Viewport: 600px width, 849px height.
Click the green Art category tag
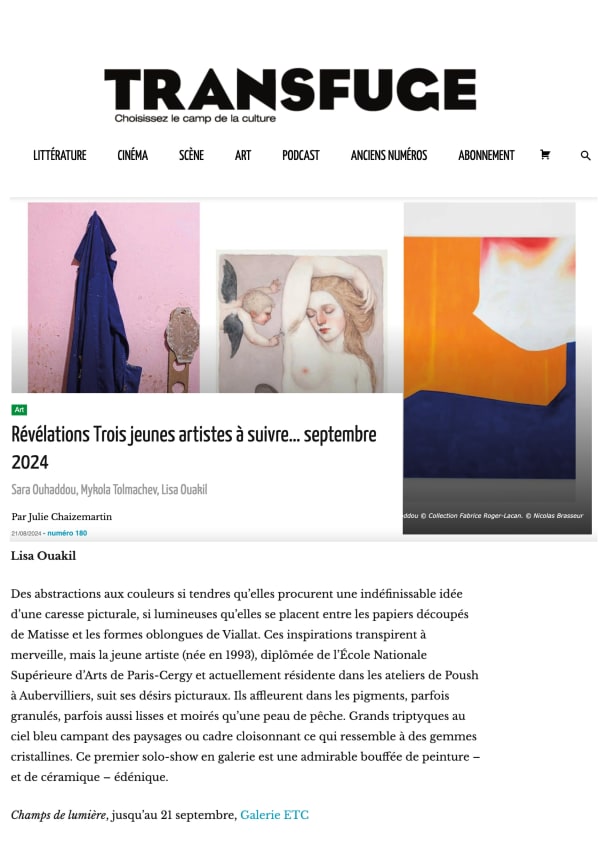[x=19, y=410]
